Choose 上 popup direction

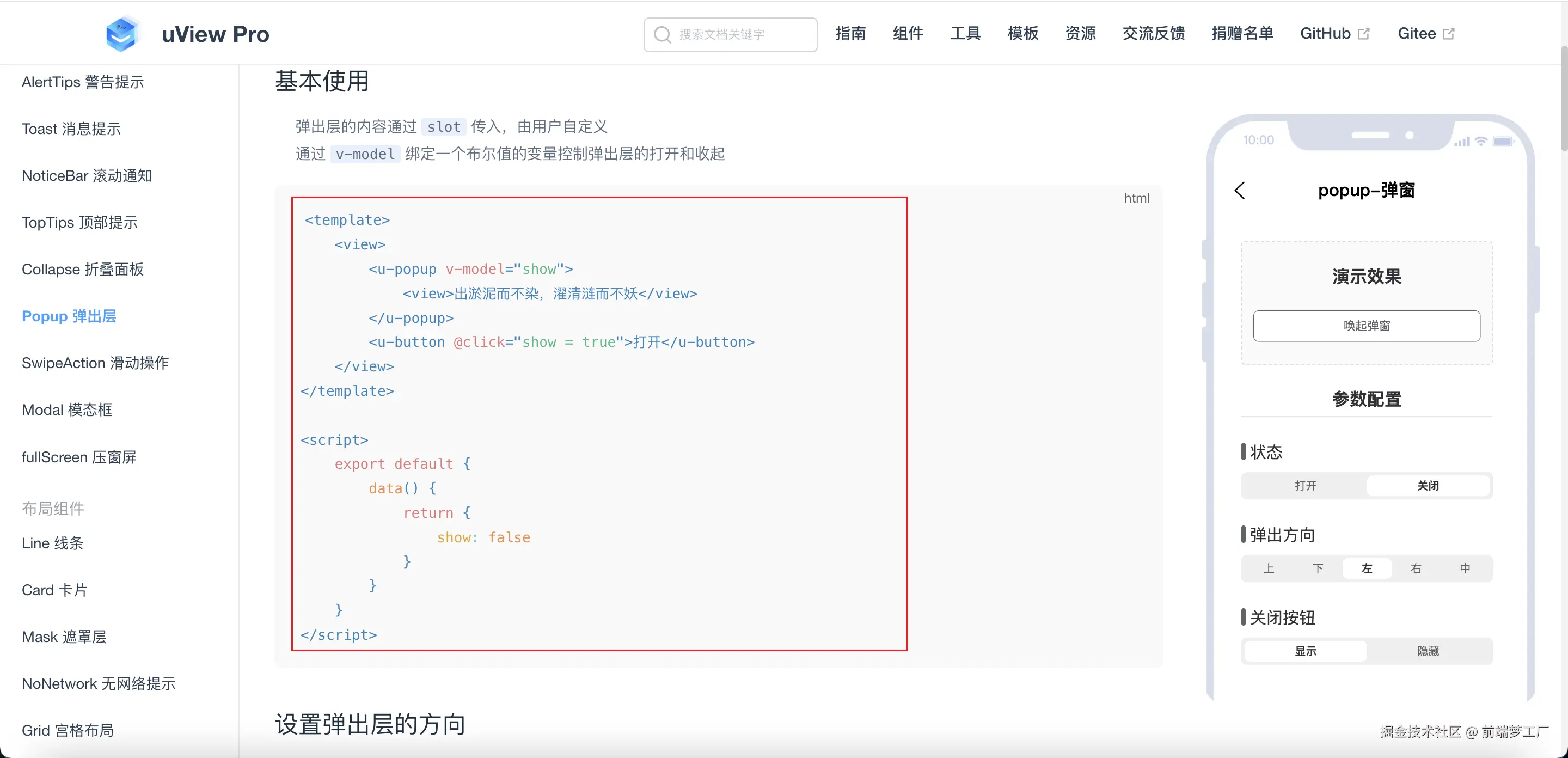pyautogui.click(x=1269, y=568)
